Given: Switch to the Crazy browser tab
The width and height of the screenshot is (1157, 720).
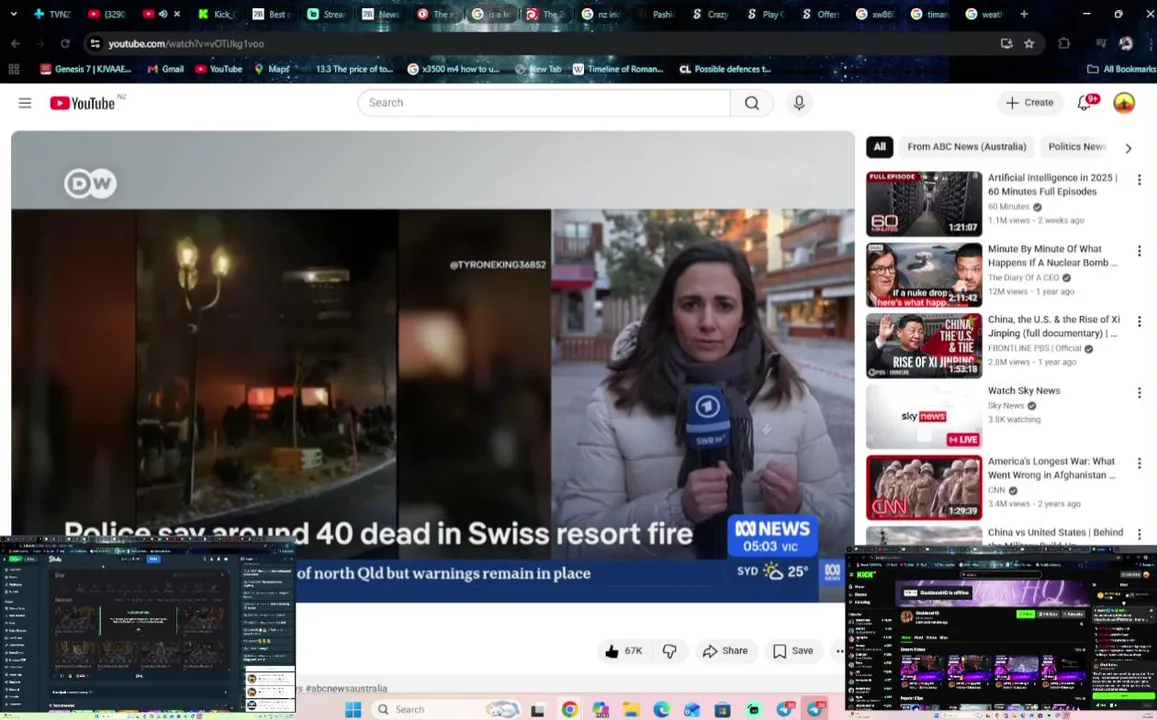Looking at the screenshot, I should [711, 14].
